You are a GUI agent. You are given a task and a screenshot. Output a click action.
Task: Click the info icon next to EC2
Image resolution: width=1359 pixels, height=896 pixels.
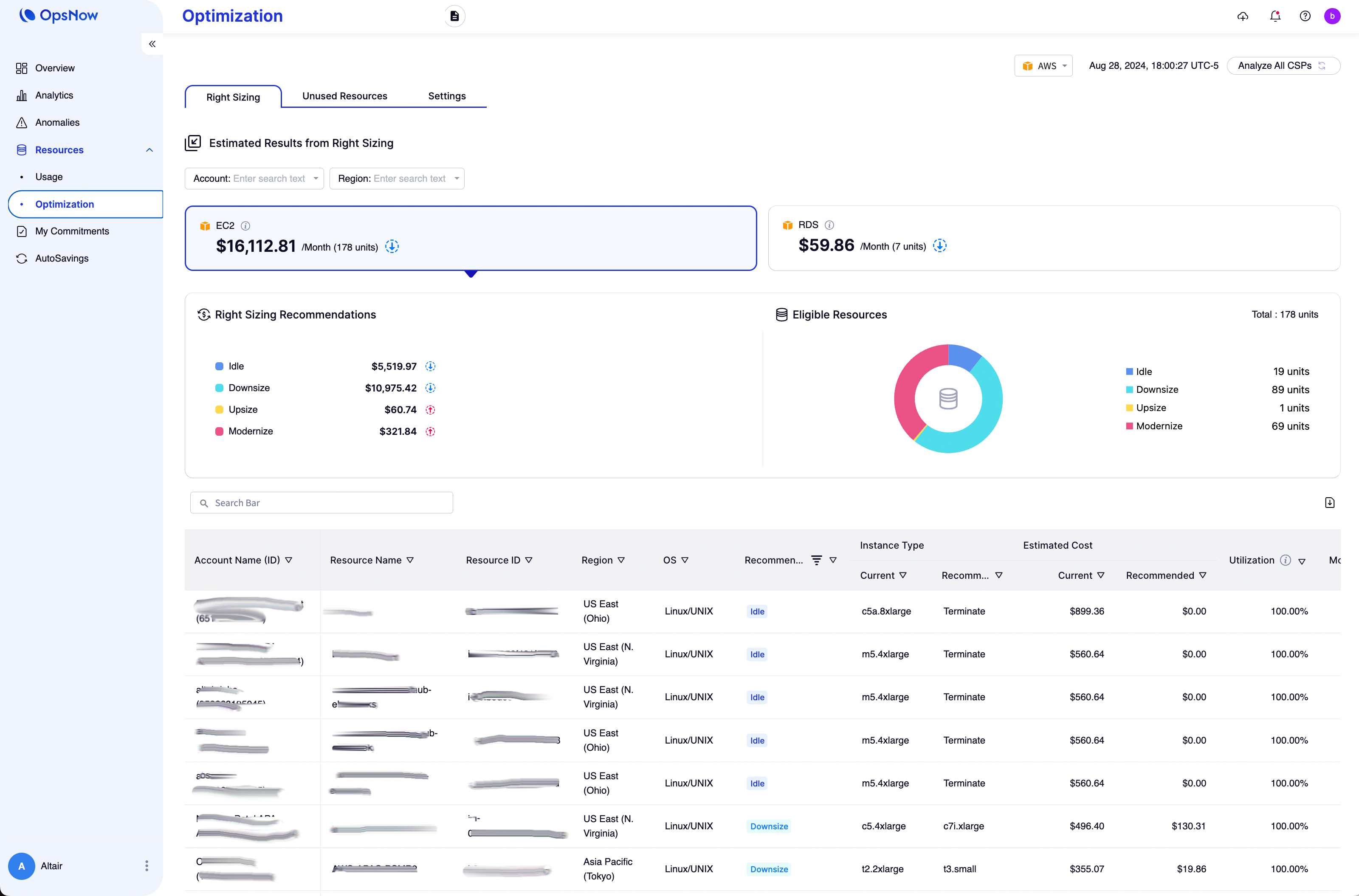click(x=245, y=226)
